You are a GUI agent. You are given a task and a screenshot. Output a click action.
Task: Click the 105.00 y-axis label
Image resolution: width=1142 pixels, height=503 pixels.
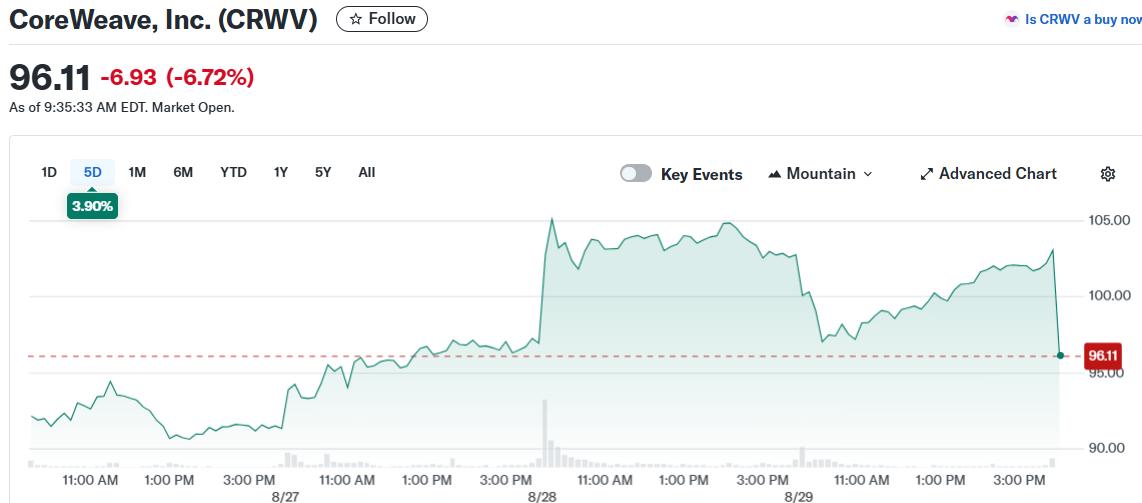[x=1109, y=221]
